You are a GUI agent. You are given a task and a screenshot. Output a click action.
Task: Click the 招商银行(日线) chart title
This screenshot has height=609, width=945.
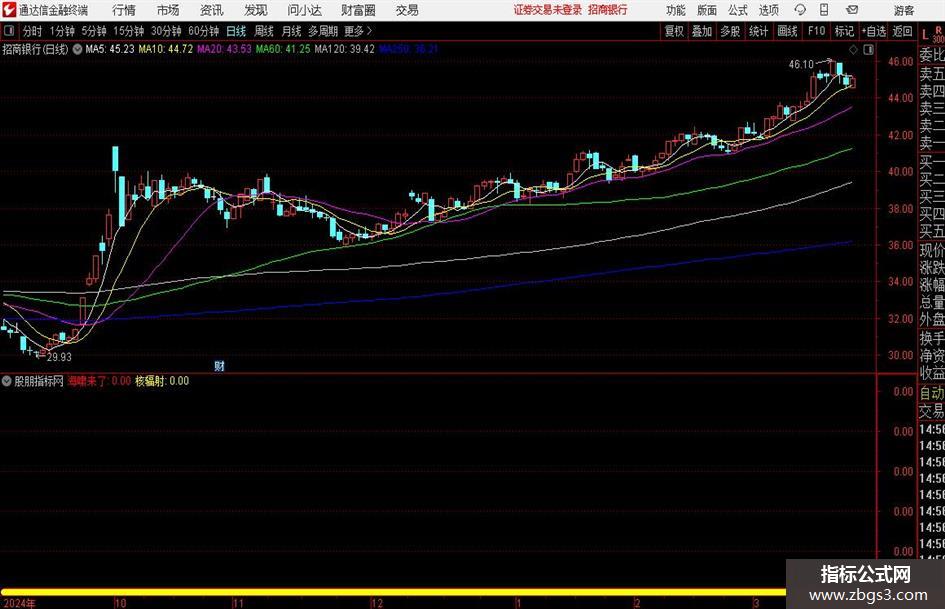35,49
